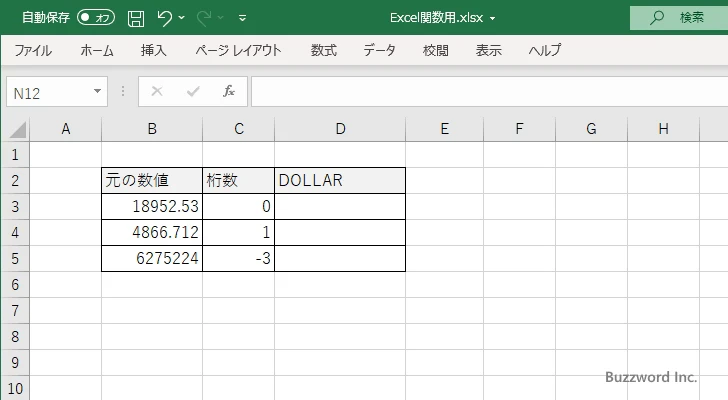Open the Undo history dropdown arrow
The height and width of the screenshot is (400, 728).
pyautogui.click(x=182, y=18)
